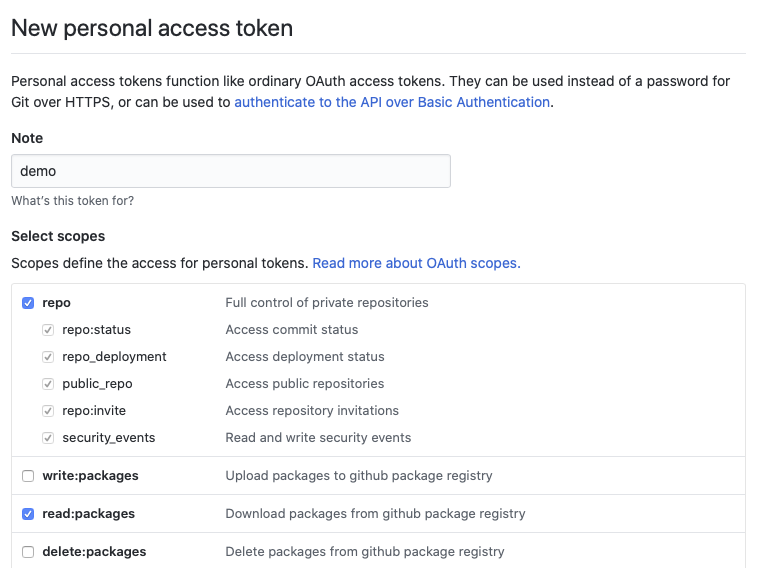This screenshot has width=763, height=568.
Task: Click the repo_deployment label text
Action: 114,357
